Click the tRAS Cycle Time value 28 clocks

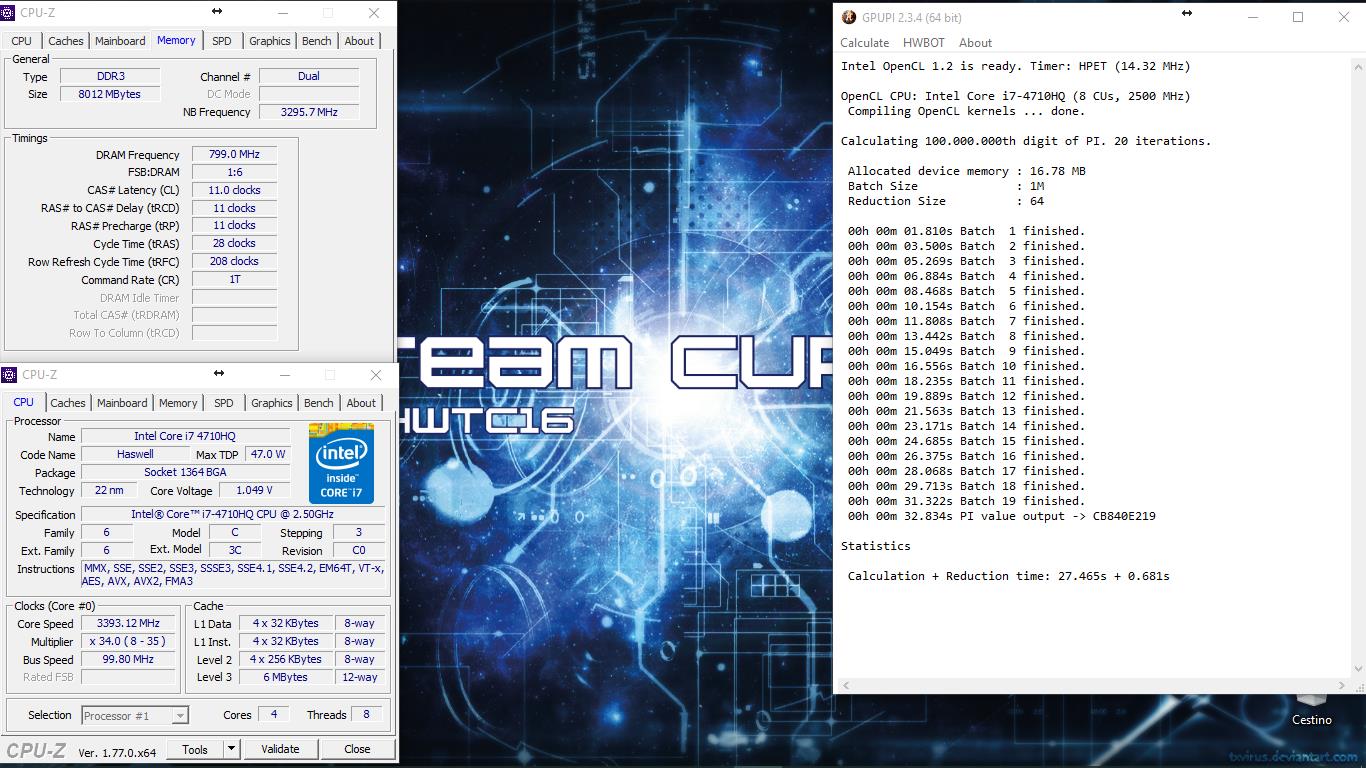(234, 243)
